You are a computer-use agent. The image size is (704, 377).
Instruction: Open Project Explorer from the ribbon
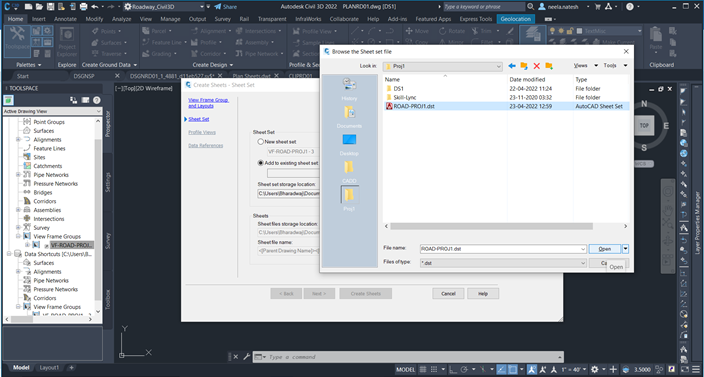pos(67,41)
